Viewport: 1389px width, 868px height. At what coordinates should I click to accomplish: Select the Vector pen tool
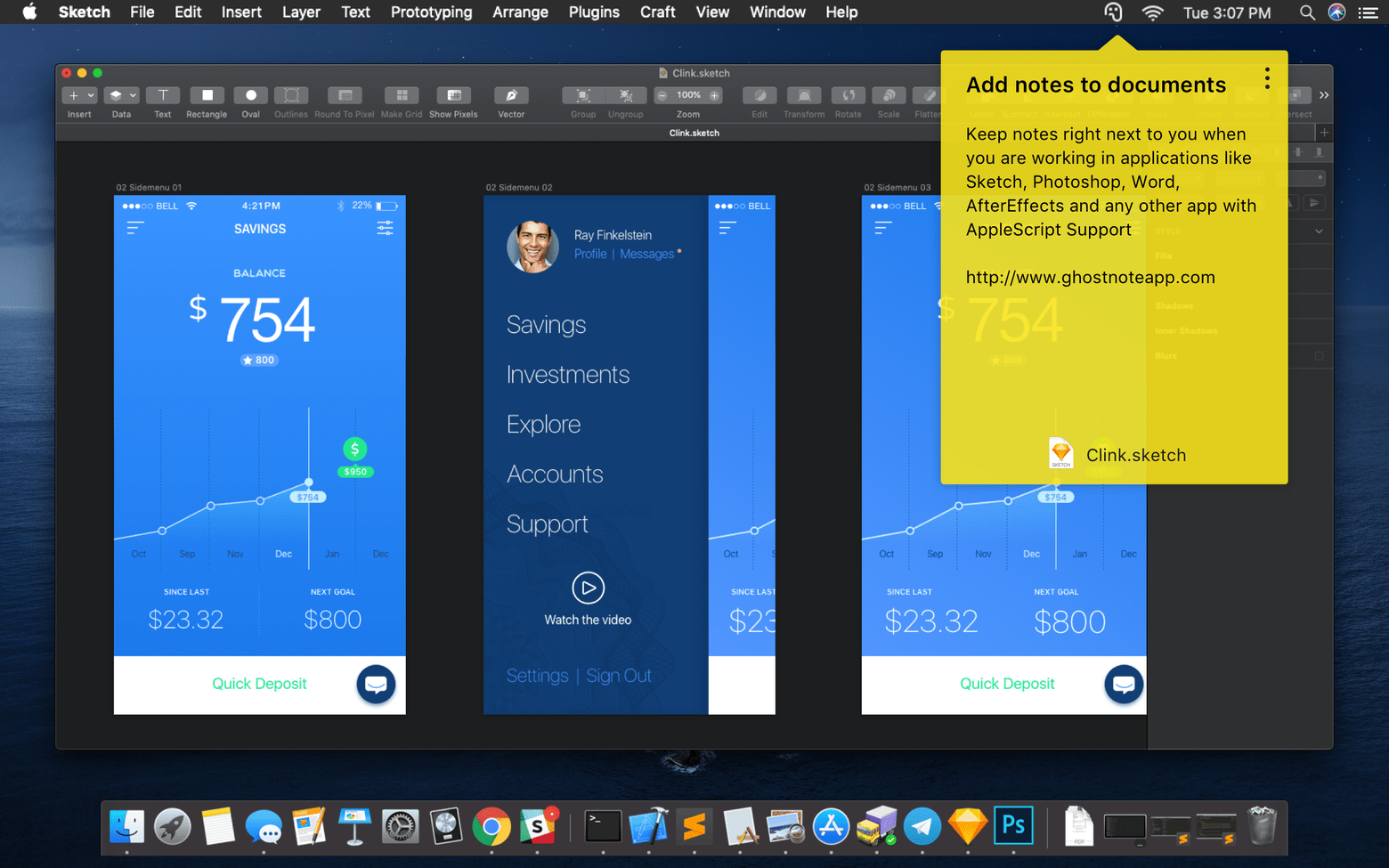[511, 95]
